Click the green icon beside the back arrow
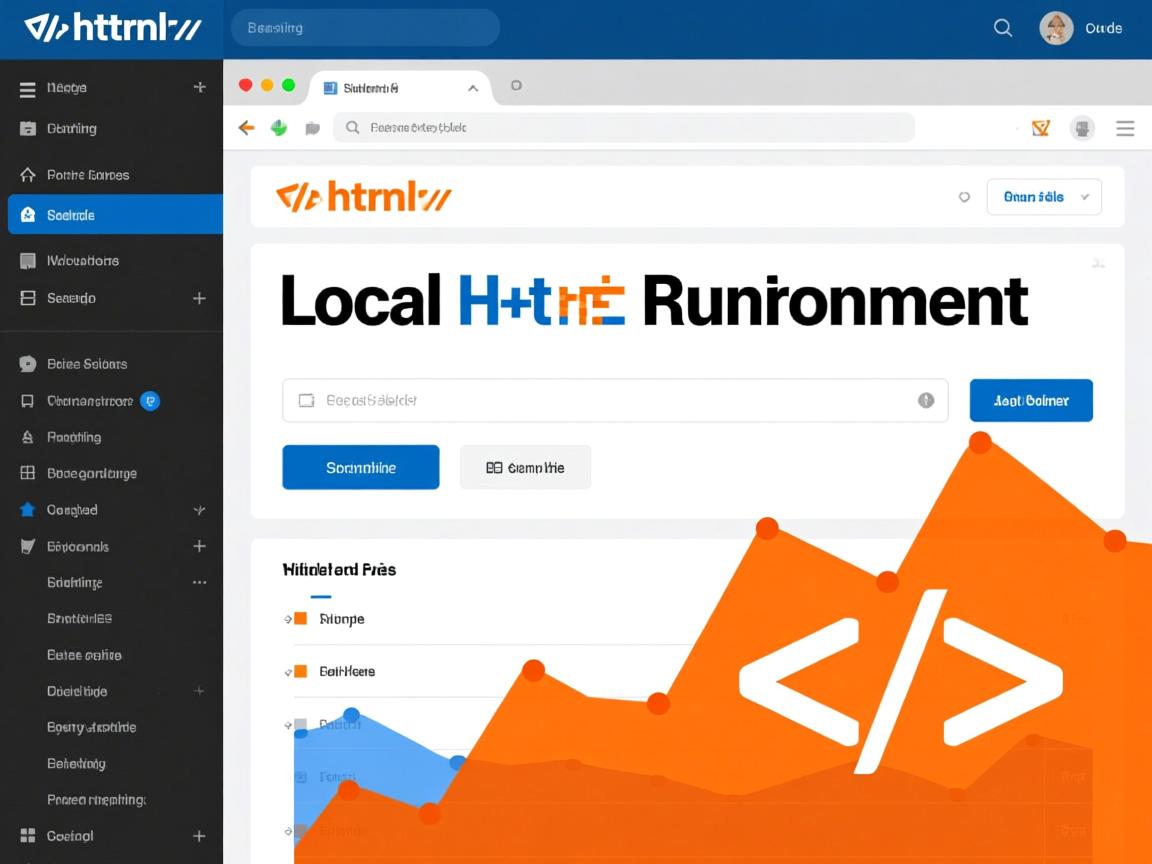This screenshot has height=864, width=1152. (x=279, y=127)
